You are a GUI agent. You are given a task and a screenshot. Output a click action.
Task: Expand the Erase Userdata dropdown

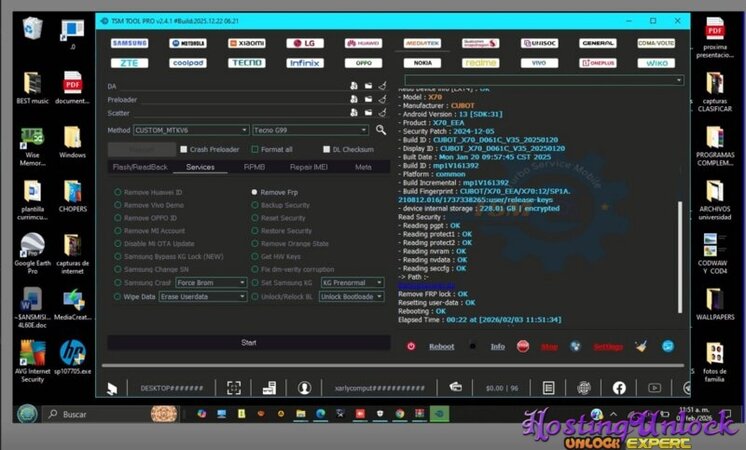203,297
